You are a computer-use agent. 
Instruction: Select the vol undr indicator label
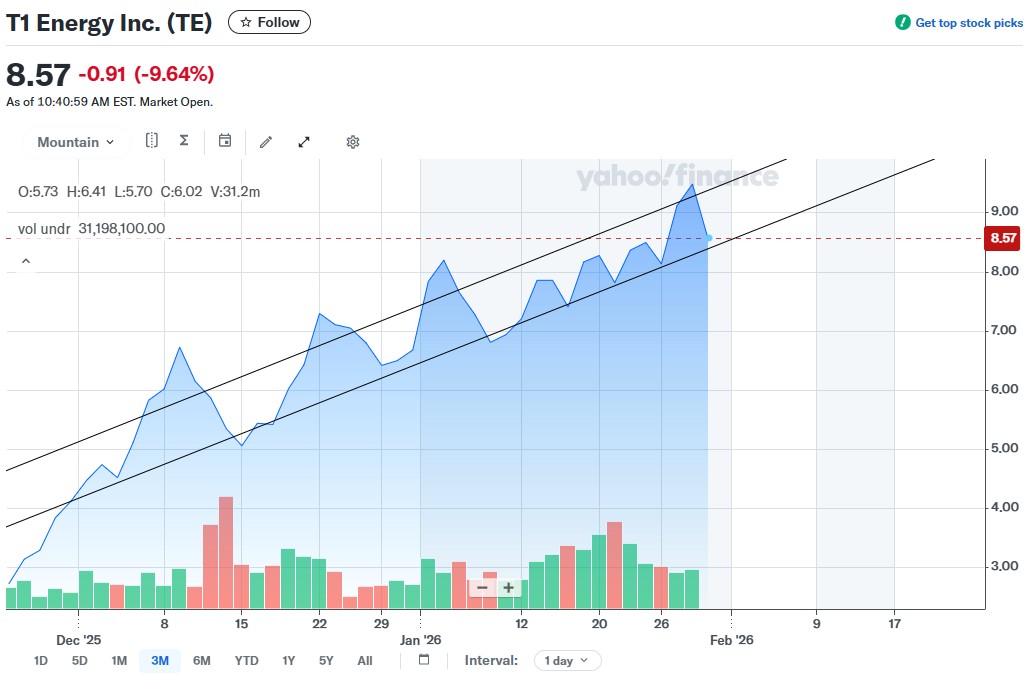point(44,229)
